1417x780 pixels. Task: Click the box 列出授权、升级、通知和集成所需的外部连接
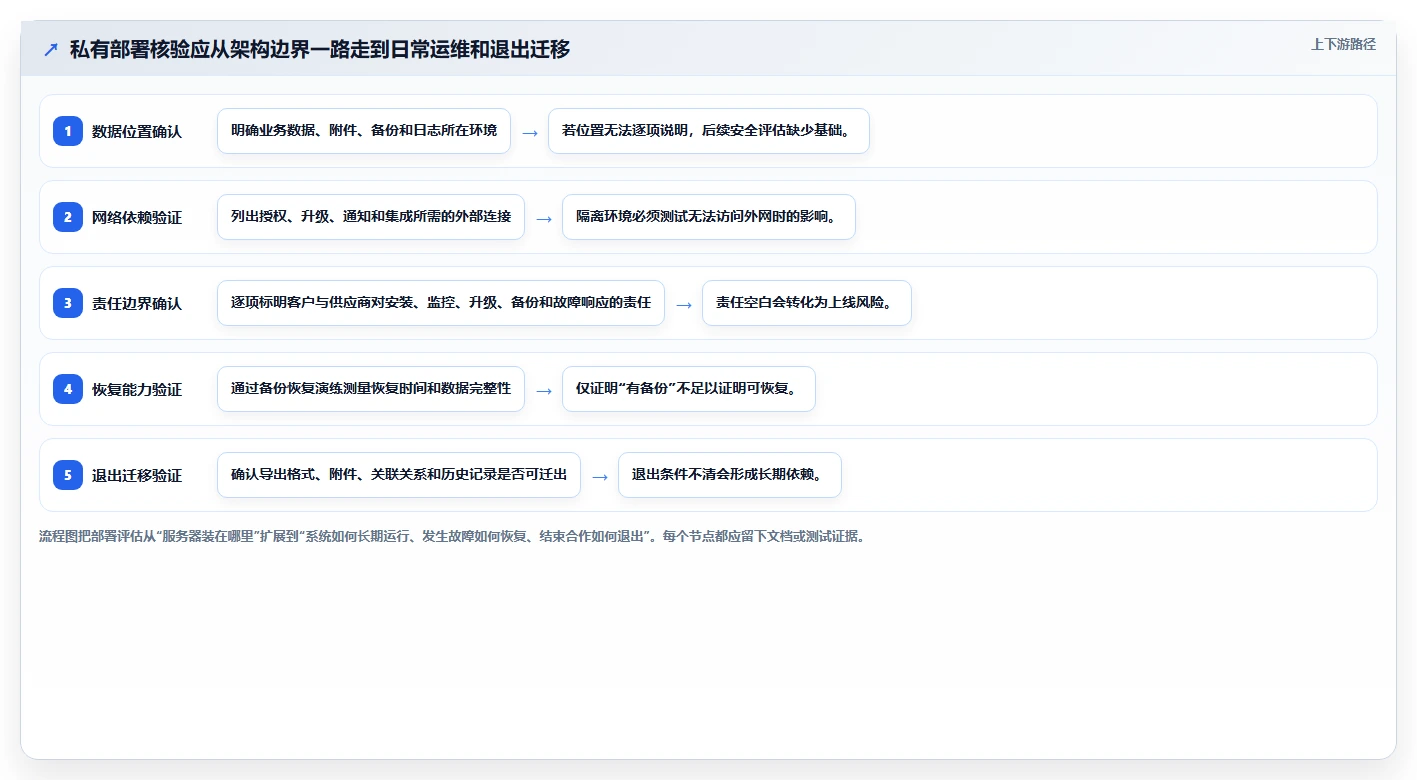(371, 217)
